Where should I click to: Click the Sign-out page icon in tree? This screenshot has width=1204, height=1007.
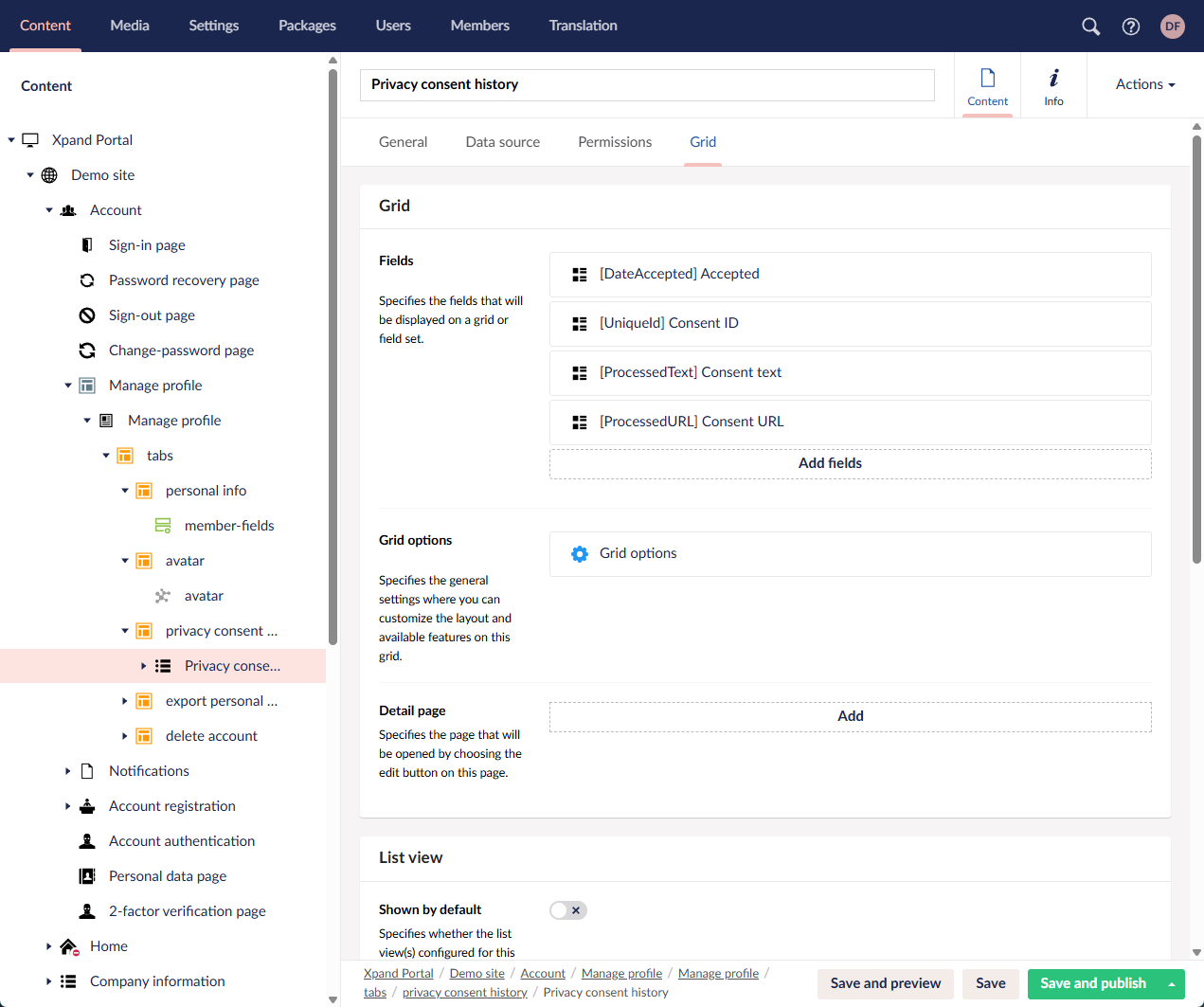point(87,315)
